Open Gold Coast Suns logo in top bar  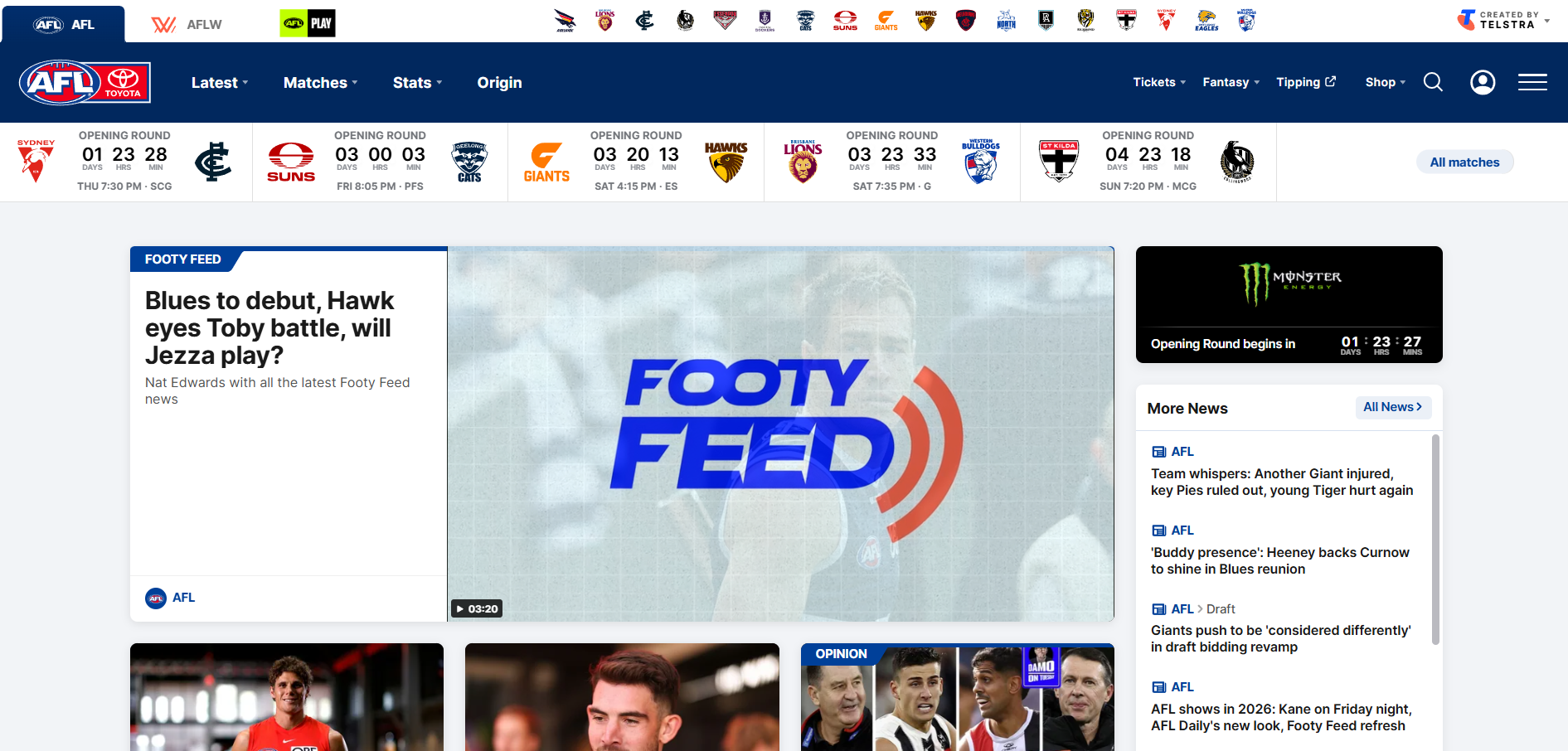point(846,21)
